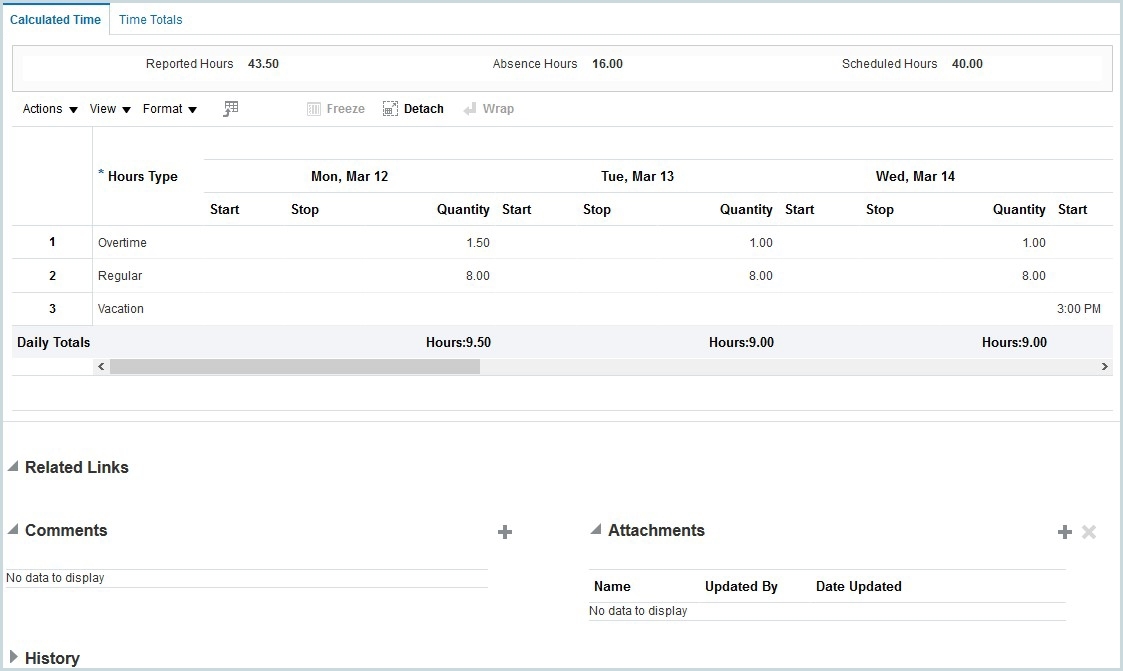Expand the History section

click(x=12, y=657)
